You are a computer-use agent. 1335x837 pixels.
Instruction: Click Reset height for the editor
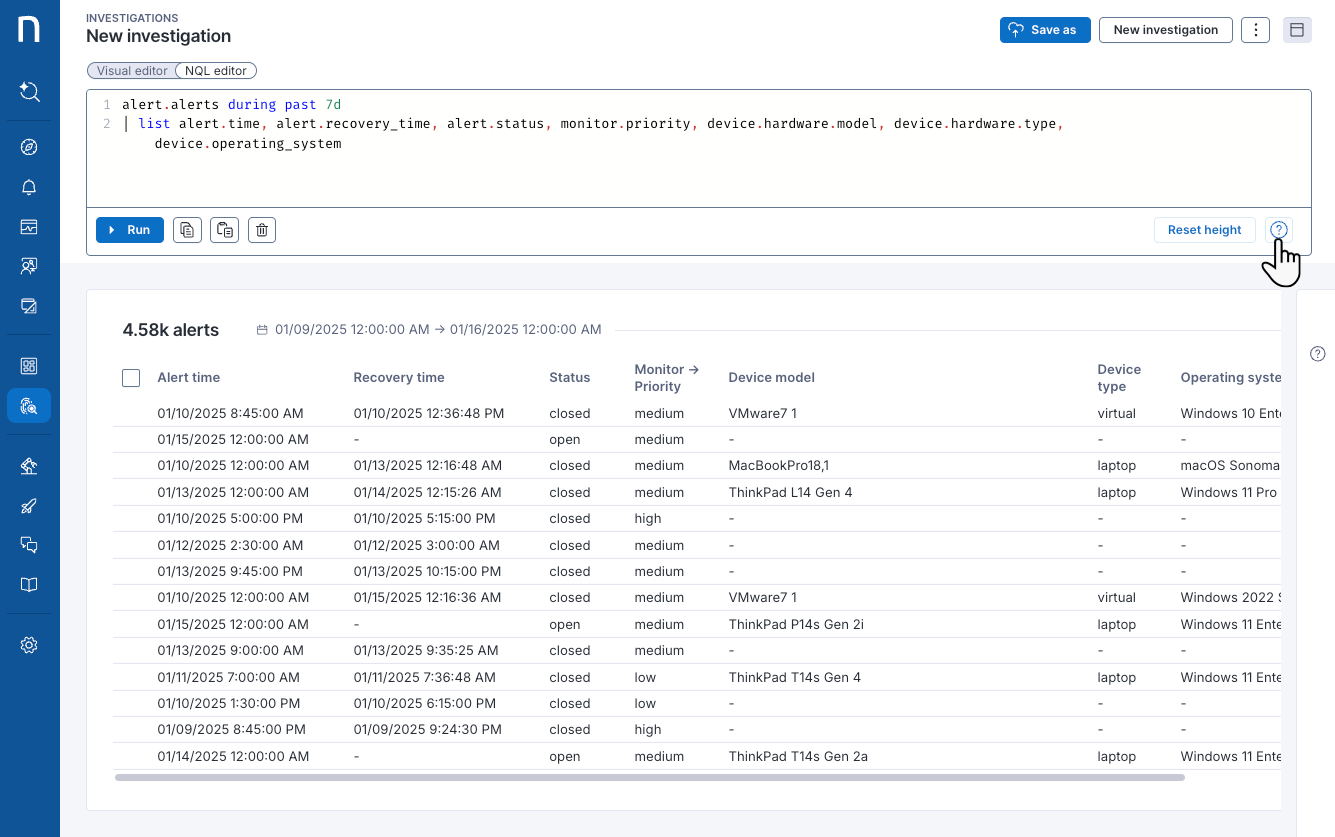tap(1204, 229)
